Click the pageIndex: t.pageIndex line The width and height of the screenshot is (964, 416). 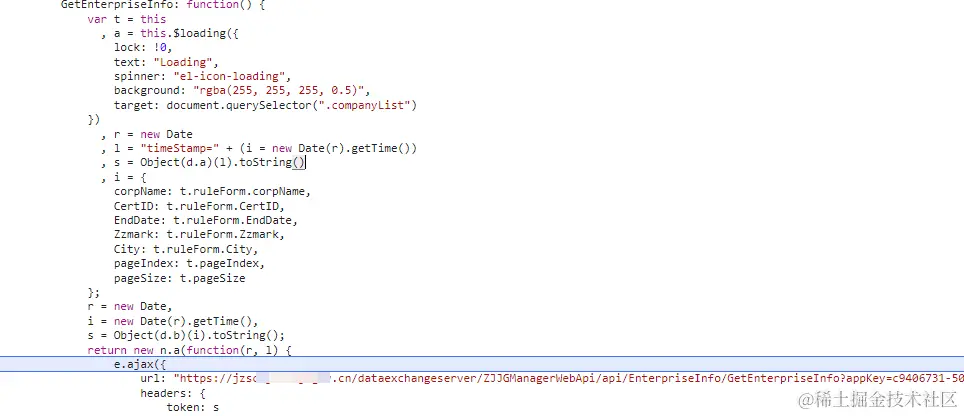tap(189, 264)
